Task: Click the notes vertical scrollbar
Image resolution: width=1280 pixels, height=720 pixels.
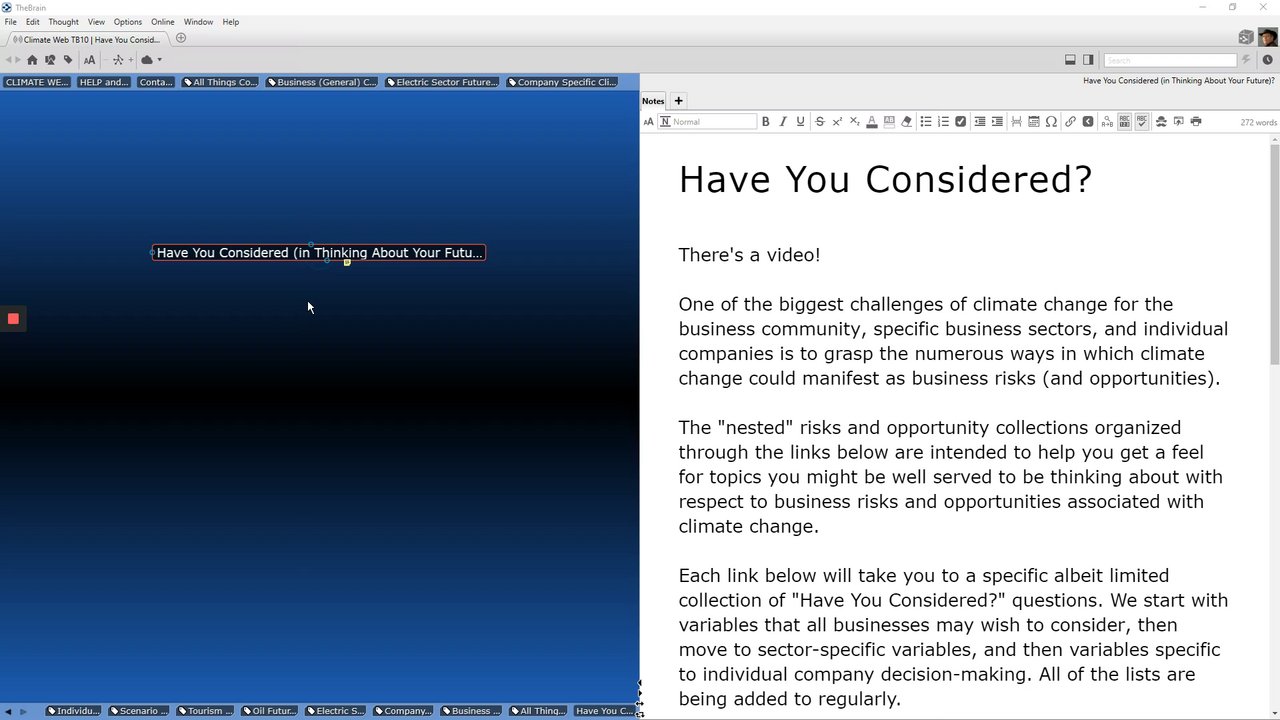Action: (1275, 255)
